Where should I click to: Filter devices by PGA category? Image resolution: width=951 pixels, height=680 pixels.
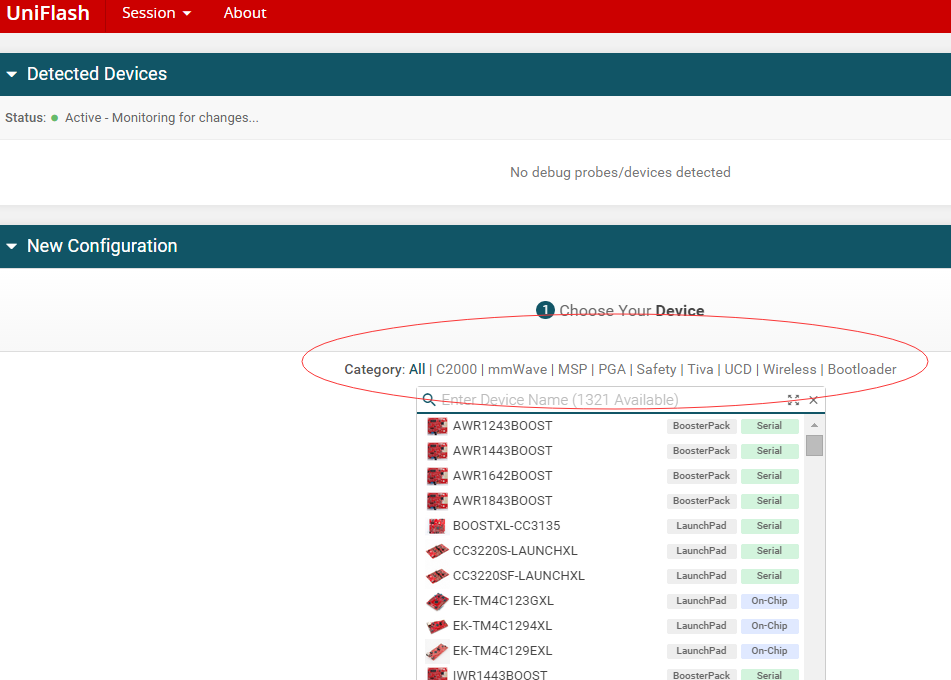(612, 369)
